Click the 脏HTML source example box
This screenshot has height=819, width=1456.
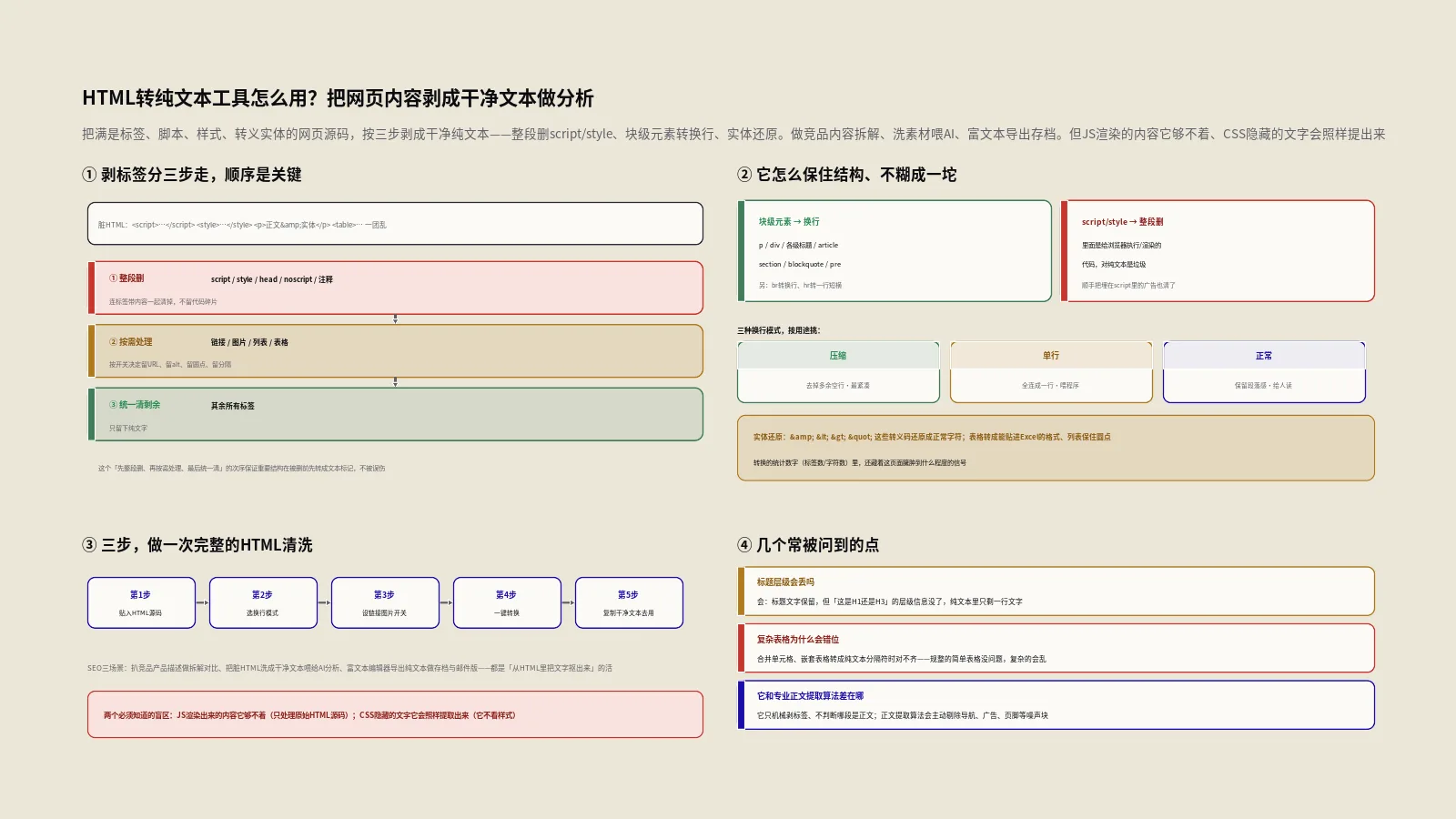pos(395,224)
